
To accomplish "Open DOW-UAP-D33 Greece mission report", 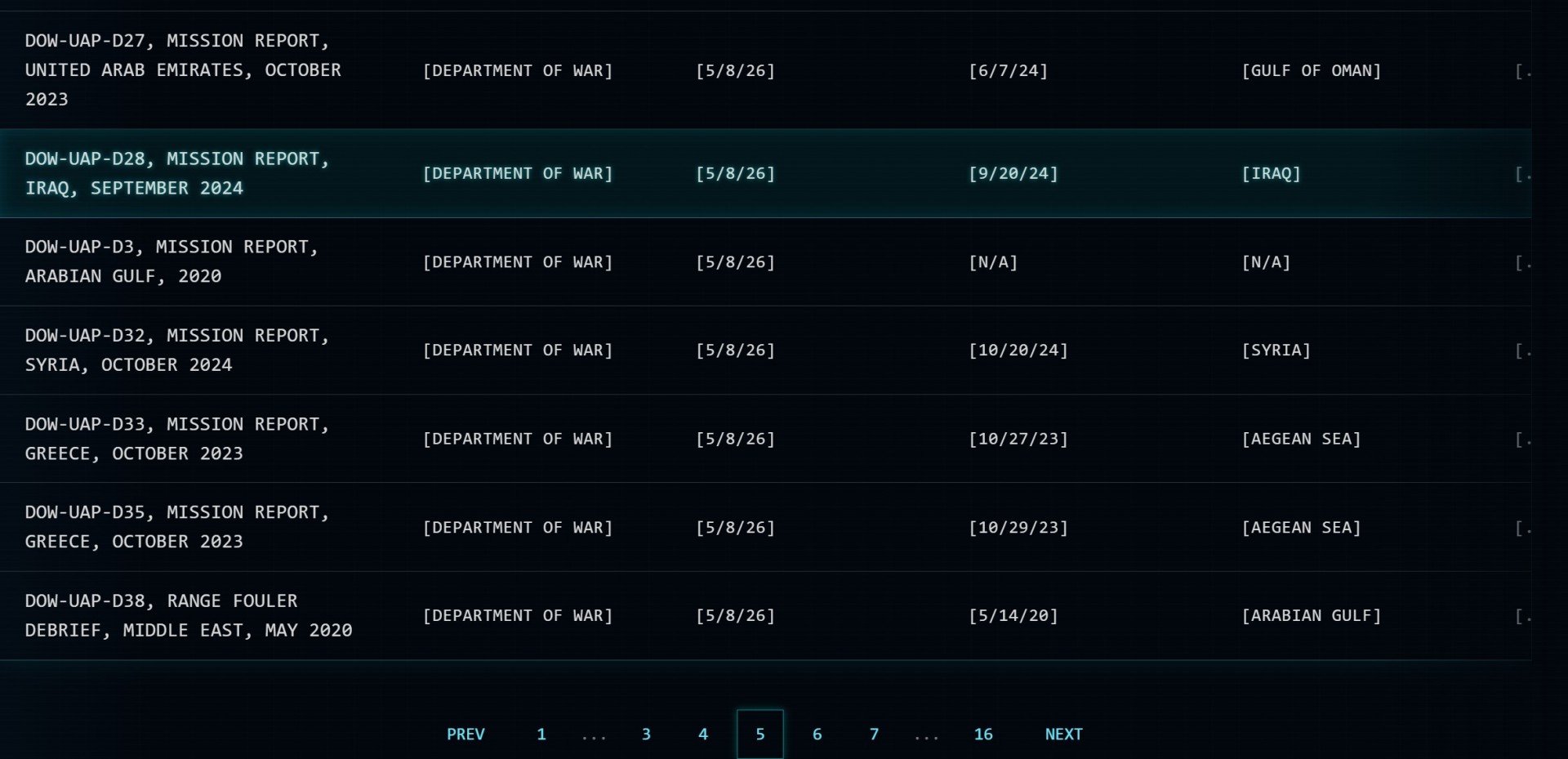I will pyautogui.click(x=176, y=439).
